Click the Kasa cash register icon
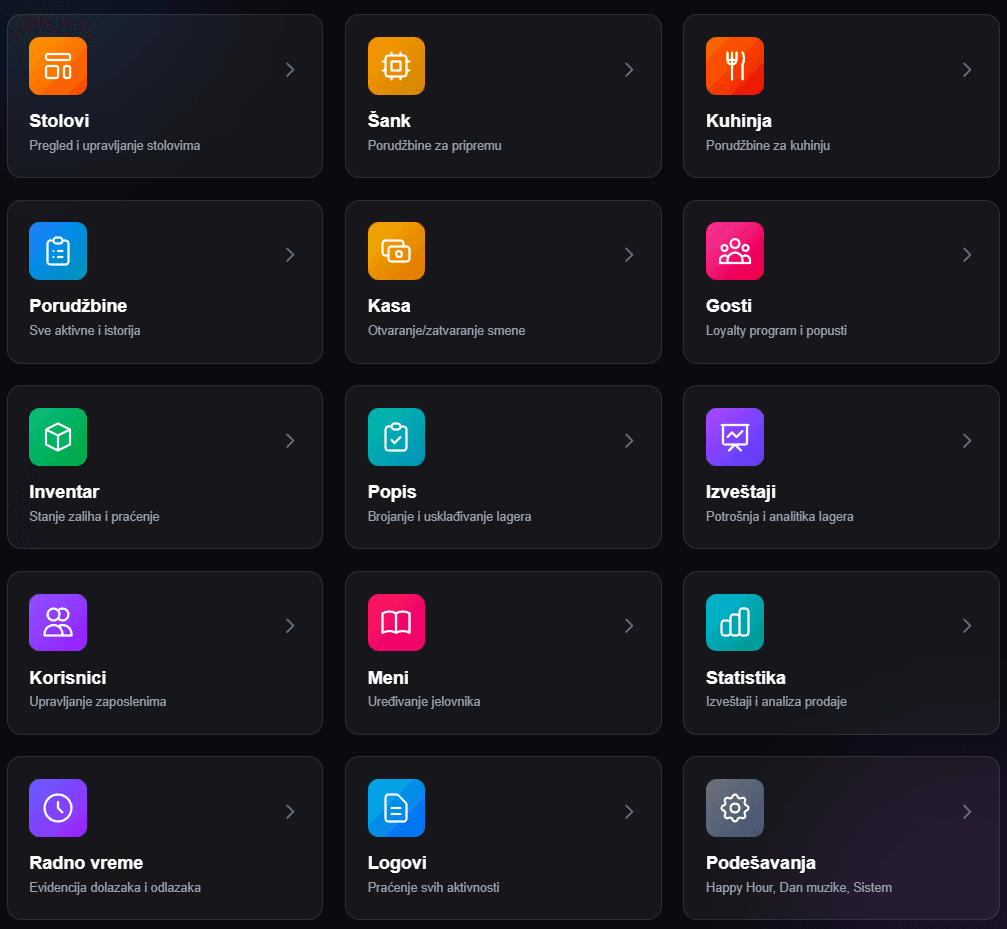The width and height of the screenshot is (1007, 929). pos(396,251)
